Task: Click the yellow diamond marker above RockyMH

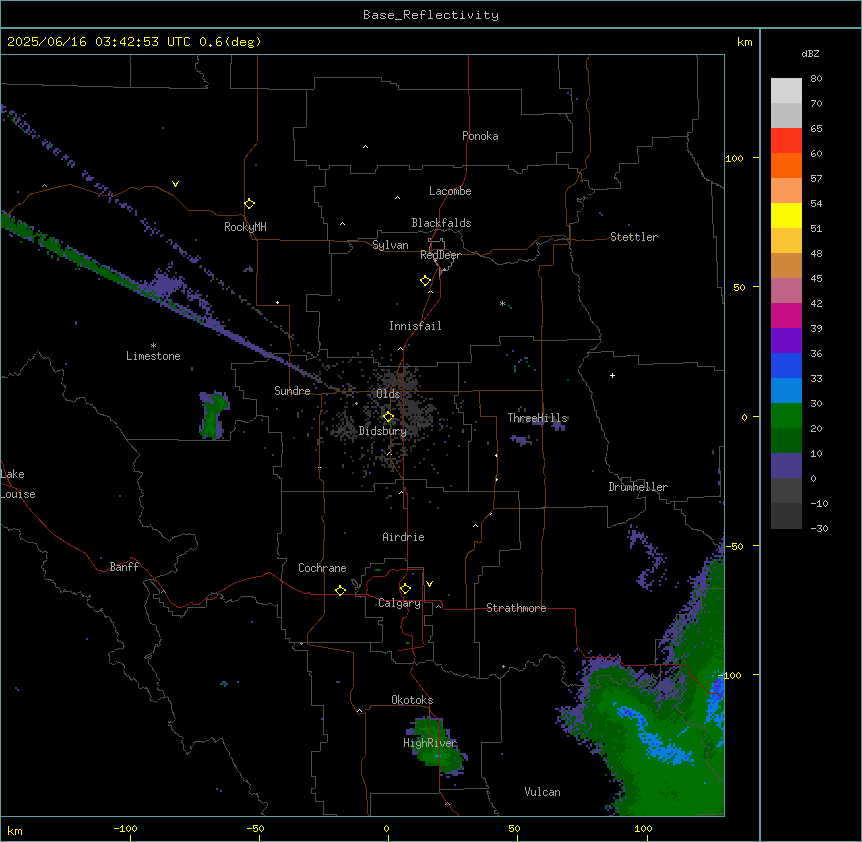Action: tap(250, 204)
